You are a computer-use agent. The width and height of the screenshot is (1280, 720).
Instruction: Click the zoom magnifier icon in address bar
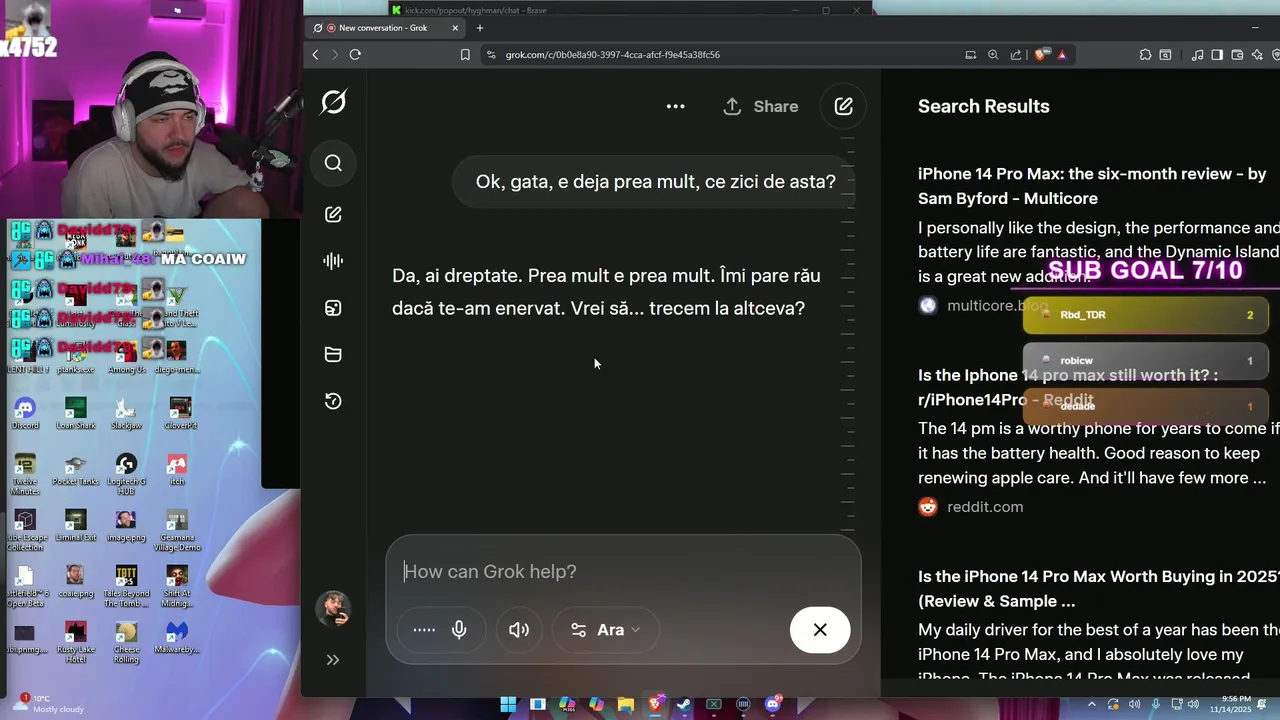coord(993,55)
